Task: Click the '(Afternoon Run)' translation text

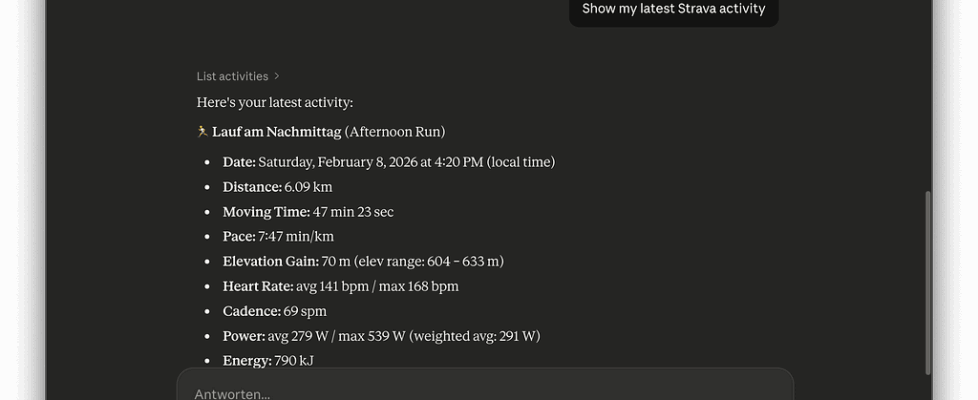Action: (395, 132)
